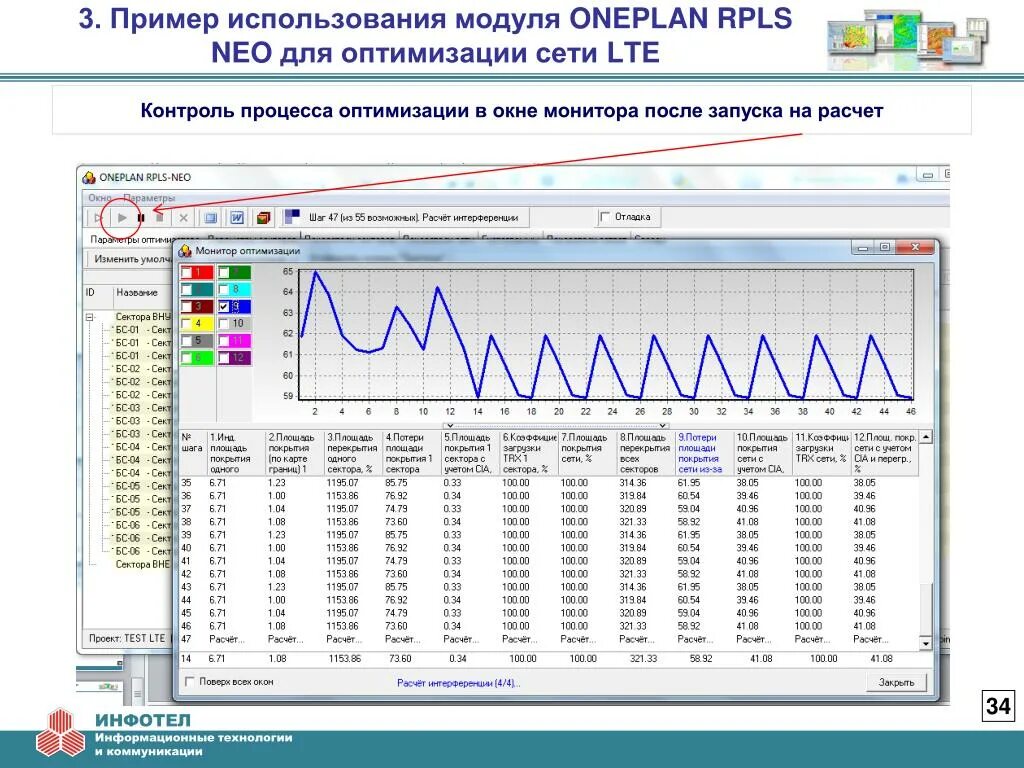Viewport: 1024px width, 768px height.
Task: Click the Изменить умолч... button
Action: [x=130, y=259]
